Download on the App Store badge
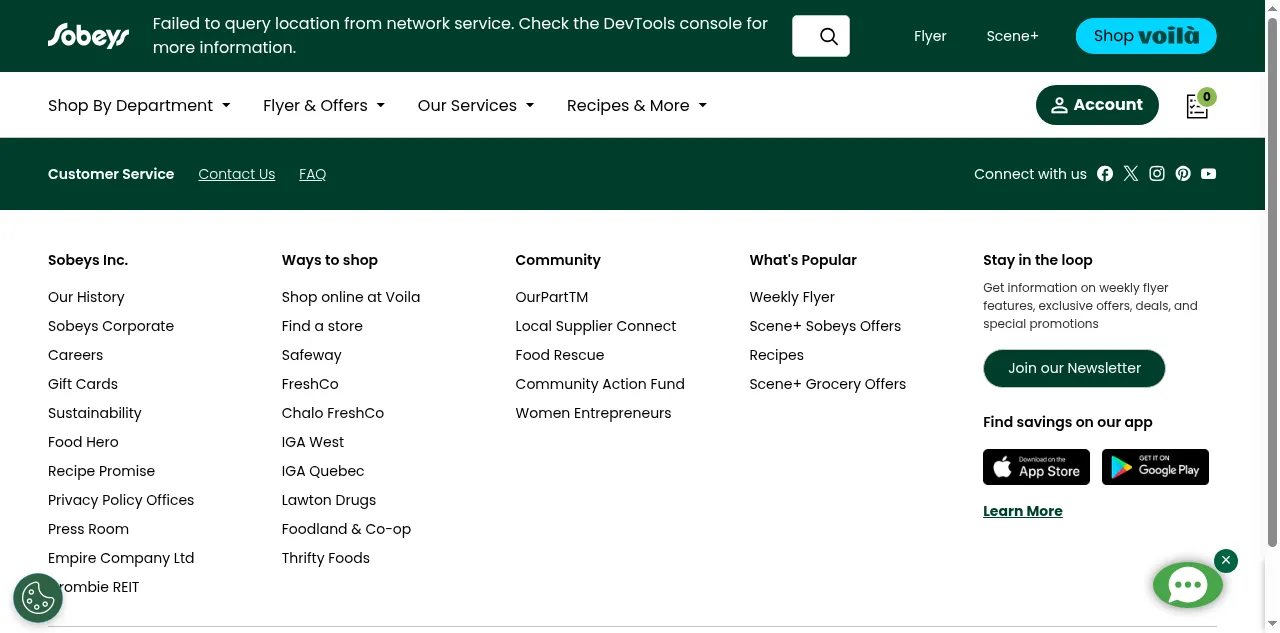Viewport: 1280px width, 633px height. [x=1036, y=467]
